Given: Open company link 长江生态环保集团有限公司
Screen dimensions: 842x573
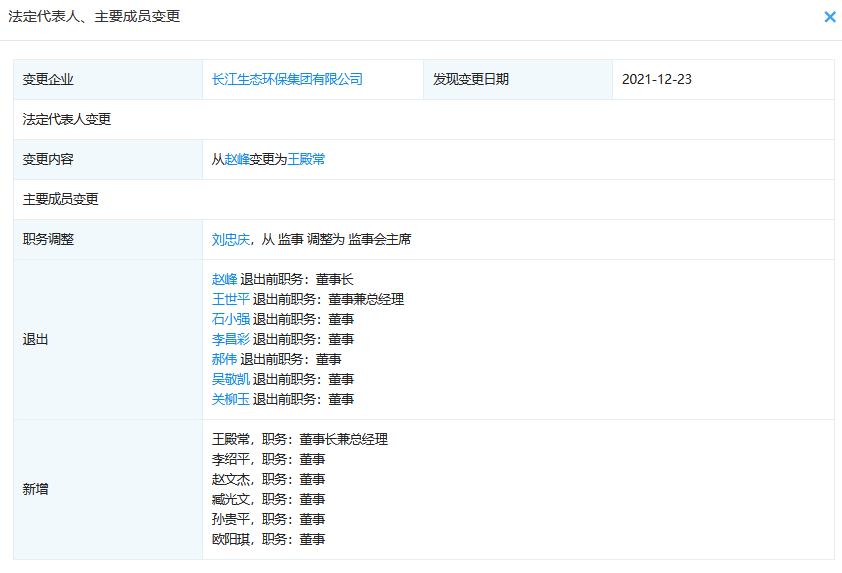Looking at the screenshot, I should click(x=287, y=79).
